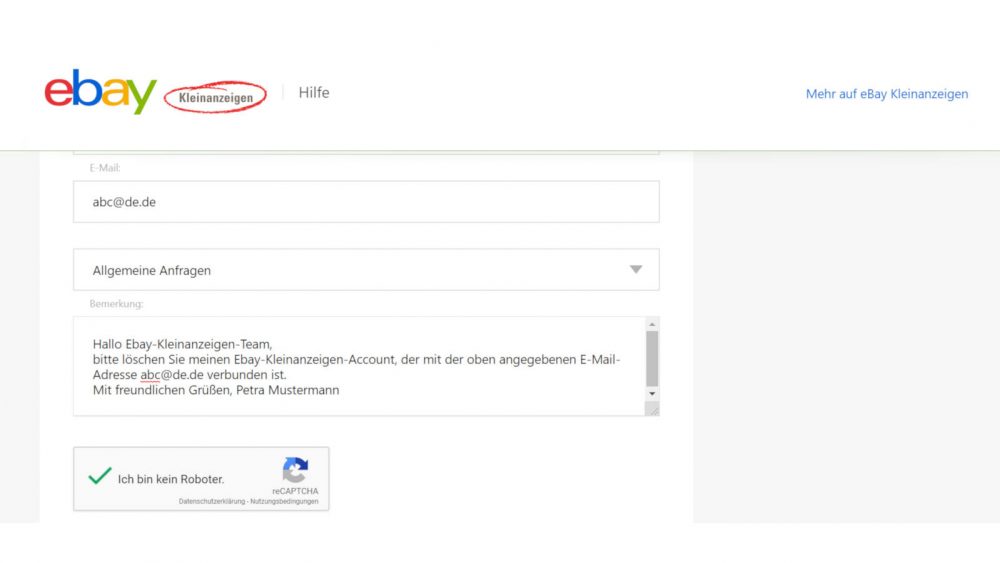Click the textarea scrollbar thumb
This screenshot has width=1000, height=563.
coord(652,358)
